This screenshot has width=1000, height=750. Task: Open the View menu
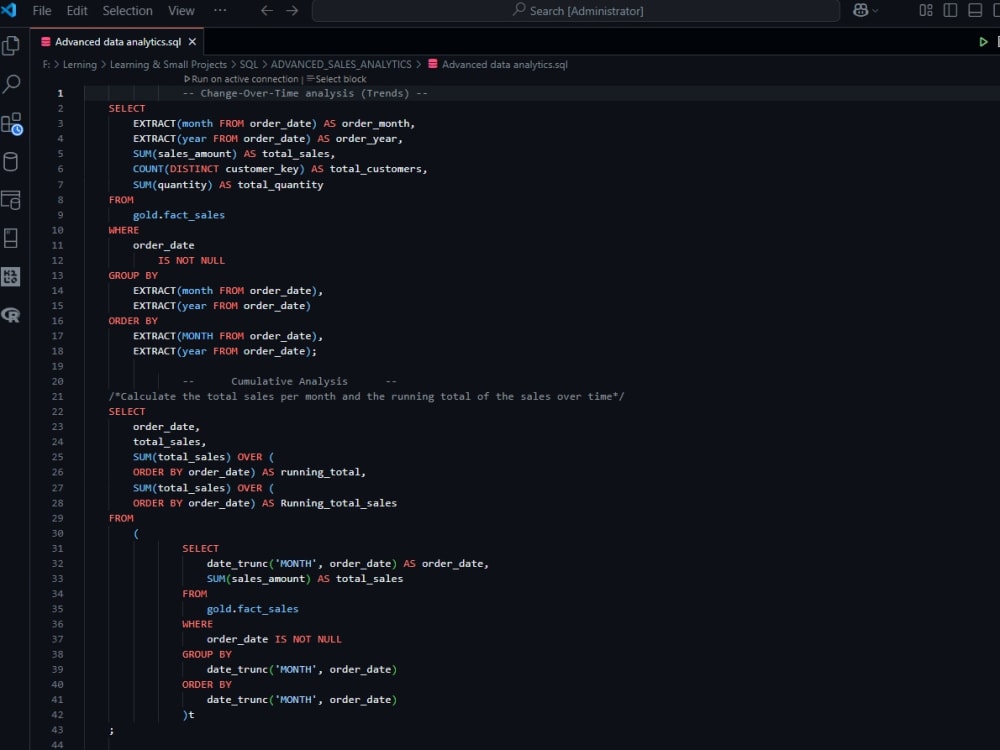[181, 11]
